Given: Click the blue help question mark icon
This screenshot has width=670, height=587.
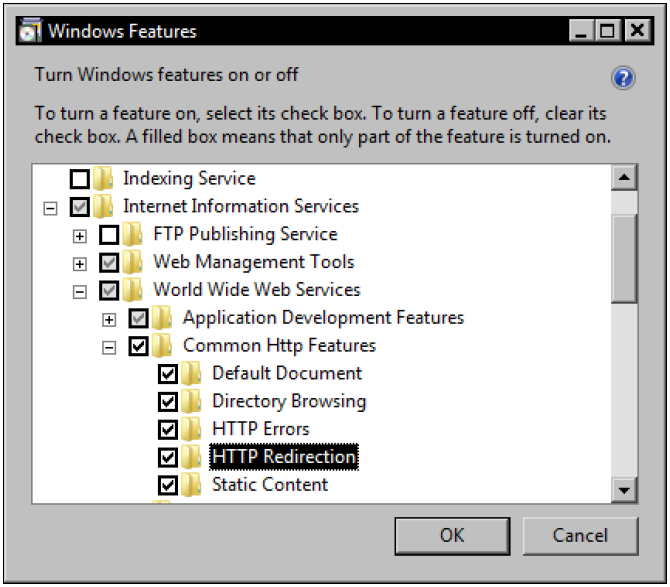Looking at the screenshot, I should pos(623,78).
